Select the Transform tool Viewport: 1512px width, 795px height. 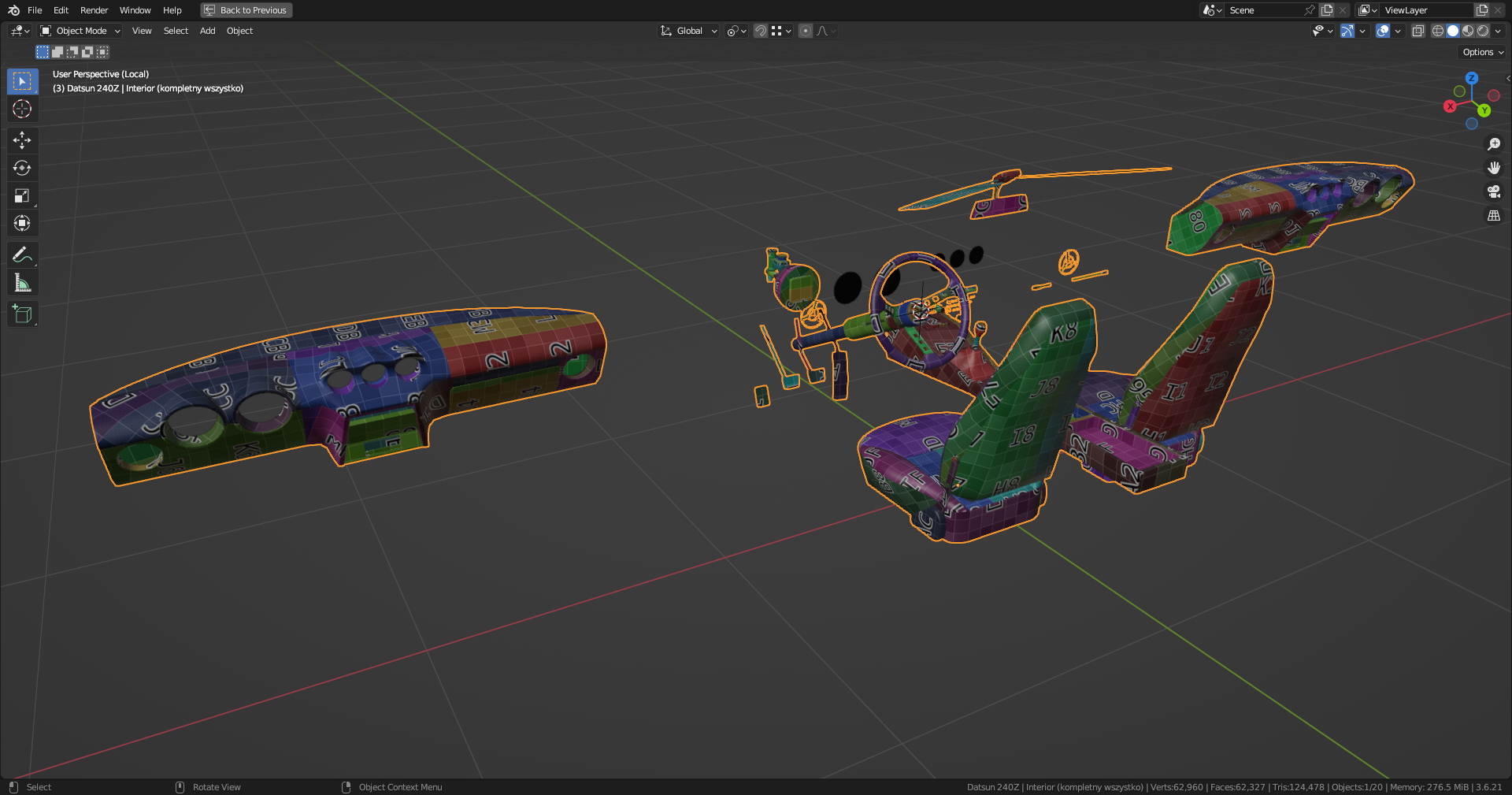coord(22,223)
